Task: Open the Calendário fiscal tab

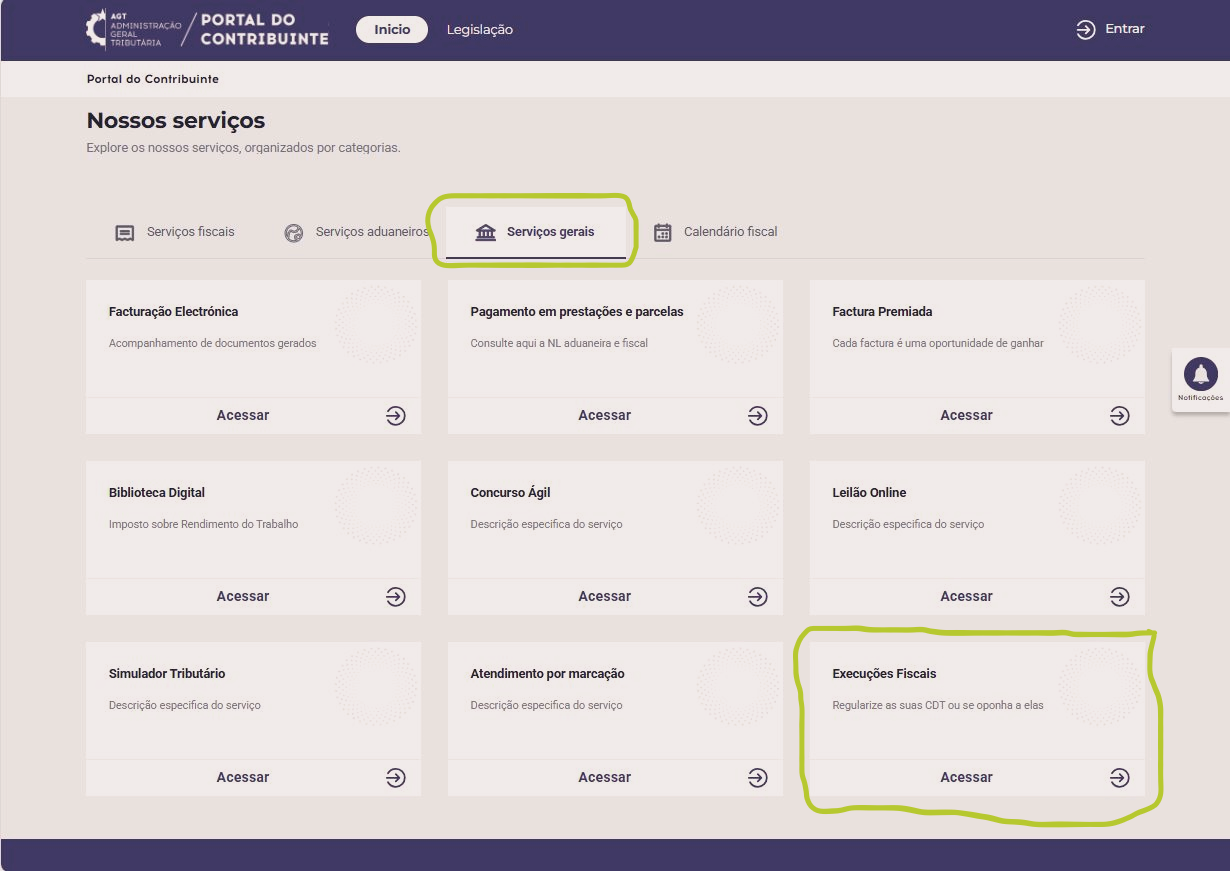Action: (x=715, y=232)
